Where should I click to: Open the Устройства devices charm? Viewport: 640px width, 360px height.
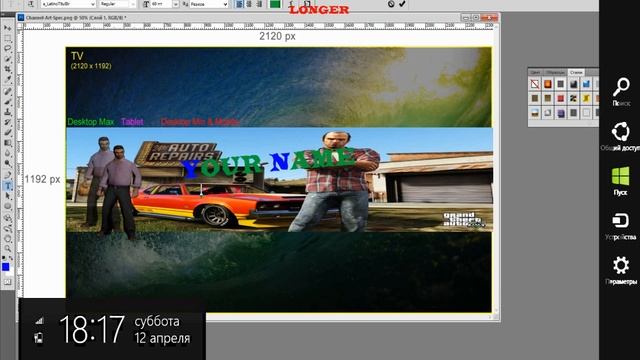tap(621, 226)
